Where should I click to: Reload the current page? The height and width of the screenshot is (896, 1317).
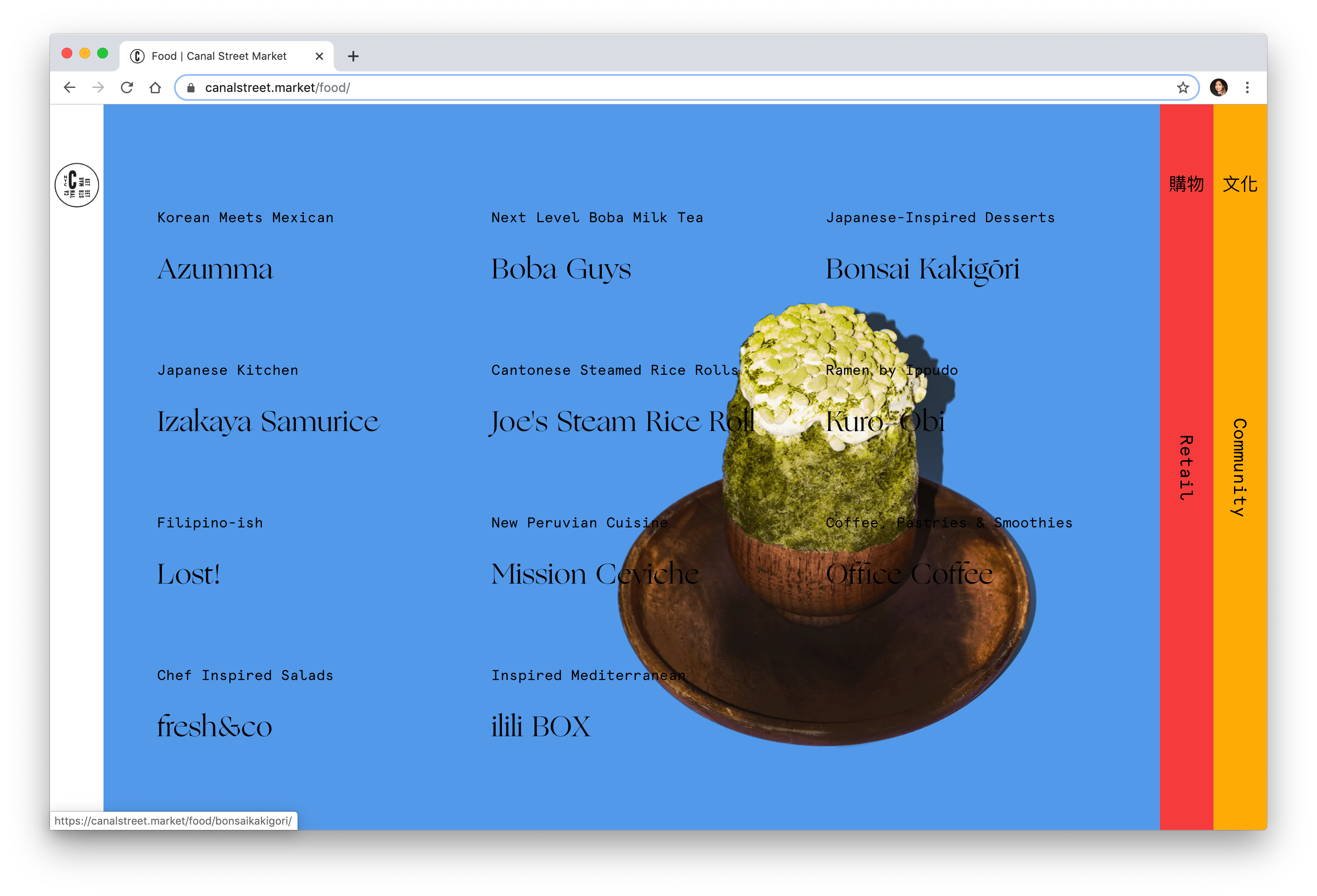[128, 87]
